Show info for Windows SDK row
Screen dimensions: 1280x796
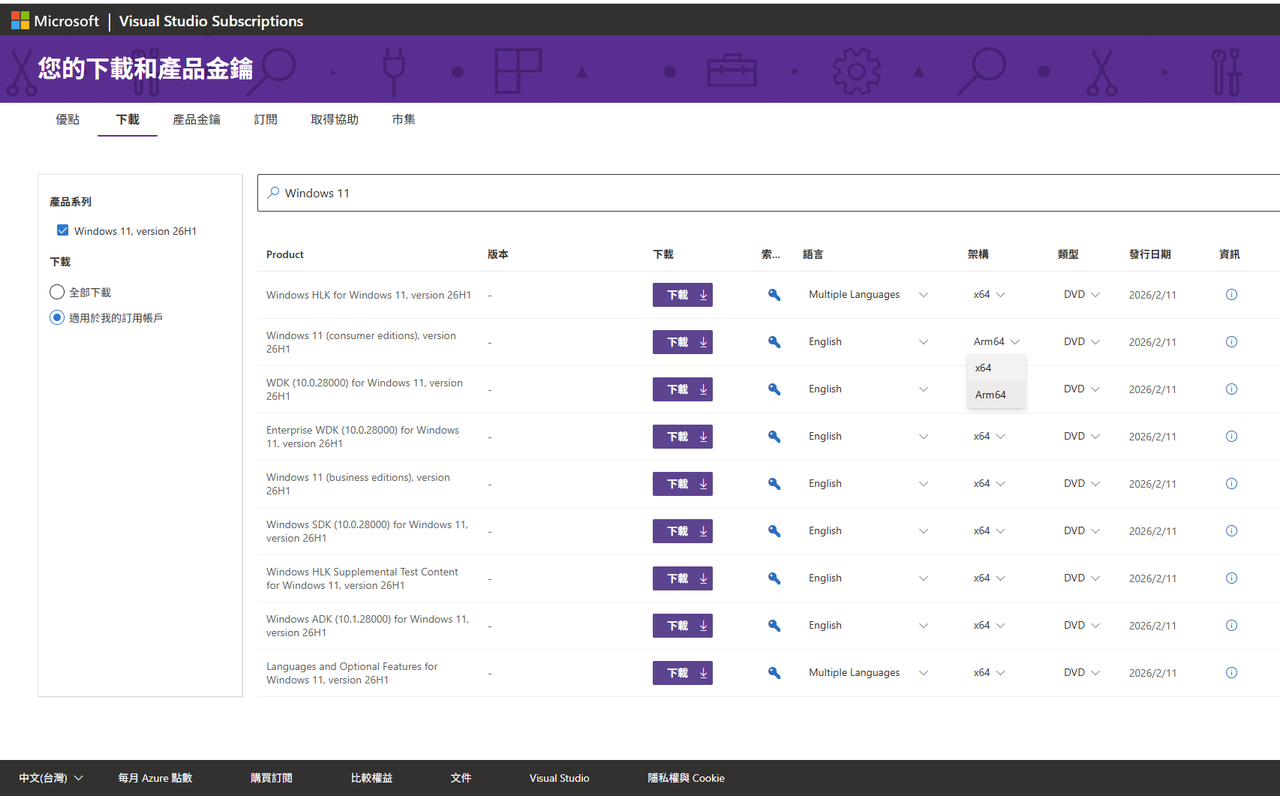(1231, 531)
